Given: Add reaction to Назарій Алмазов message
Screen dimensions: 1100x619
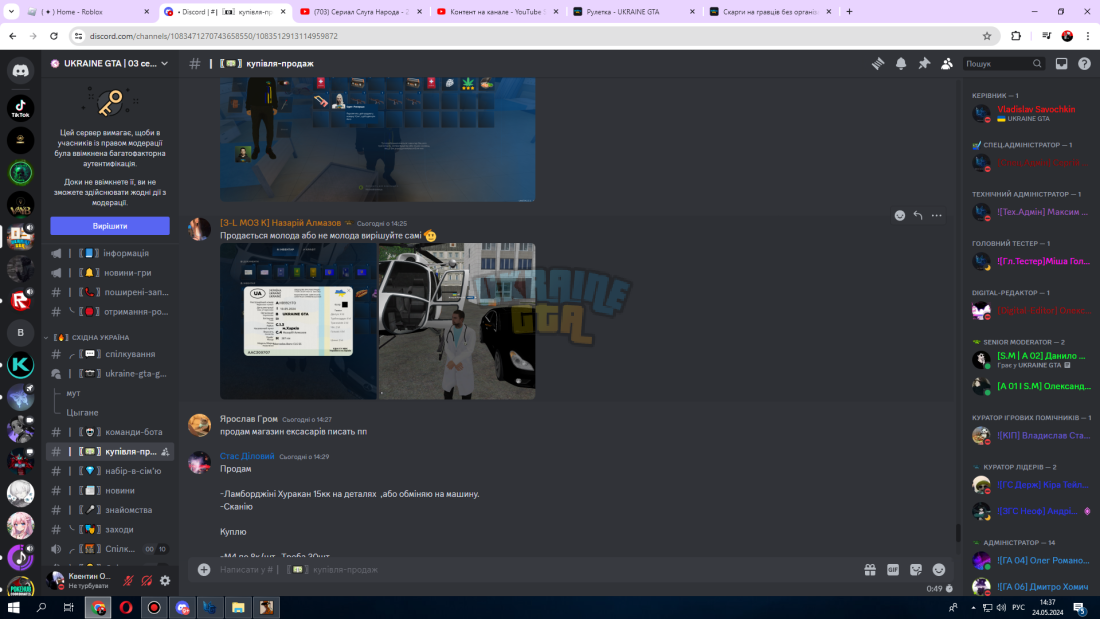Looking at the screenshot, I should coord(899,215).
